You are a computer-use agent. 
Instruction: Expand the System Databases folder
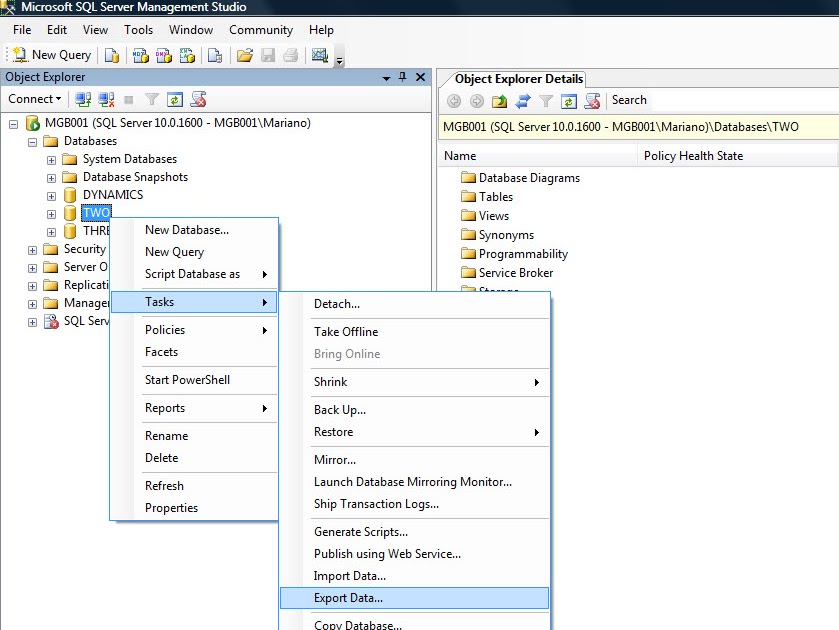[x=51, y=160]
